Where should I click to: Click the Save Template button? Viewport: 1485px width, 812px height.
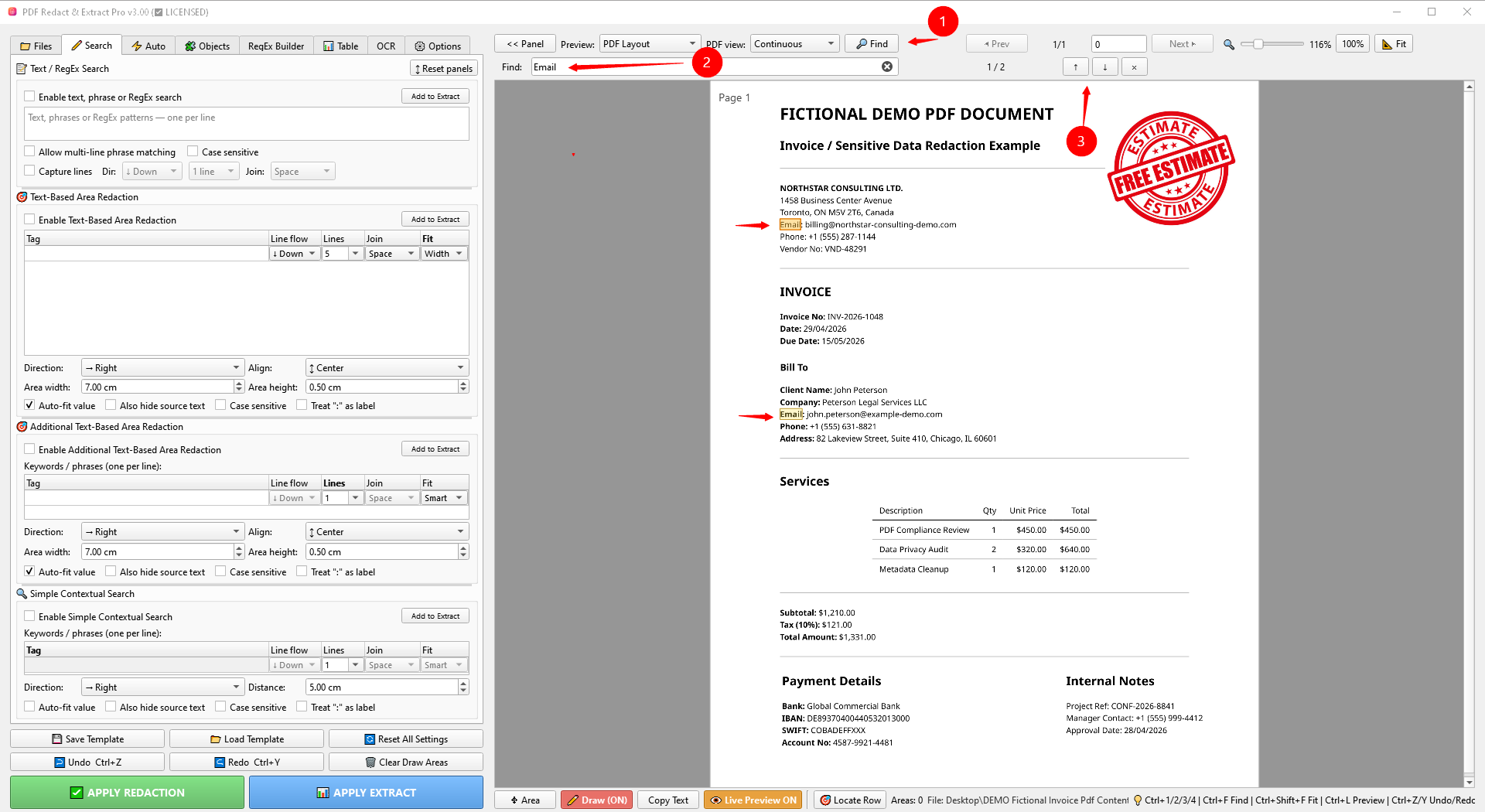tap(87, 739)
